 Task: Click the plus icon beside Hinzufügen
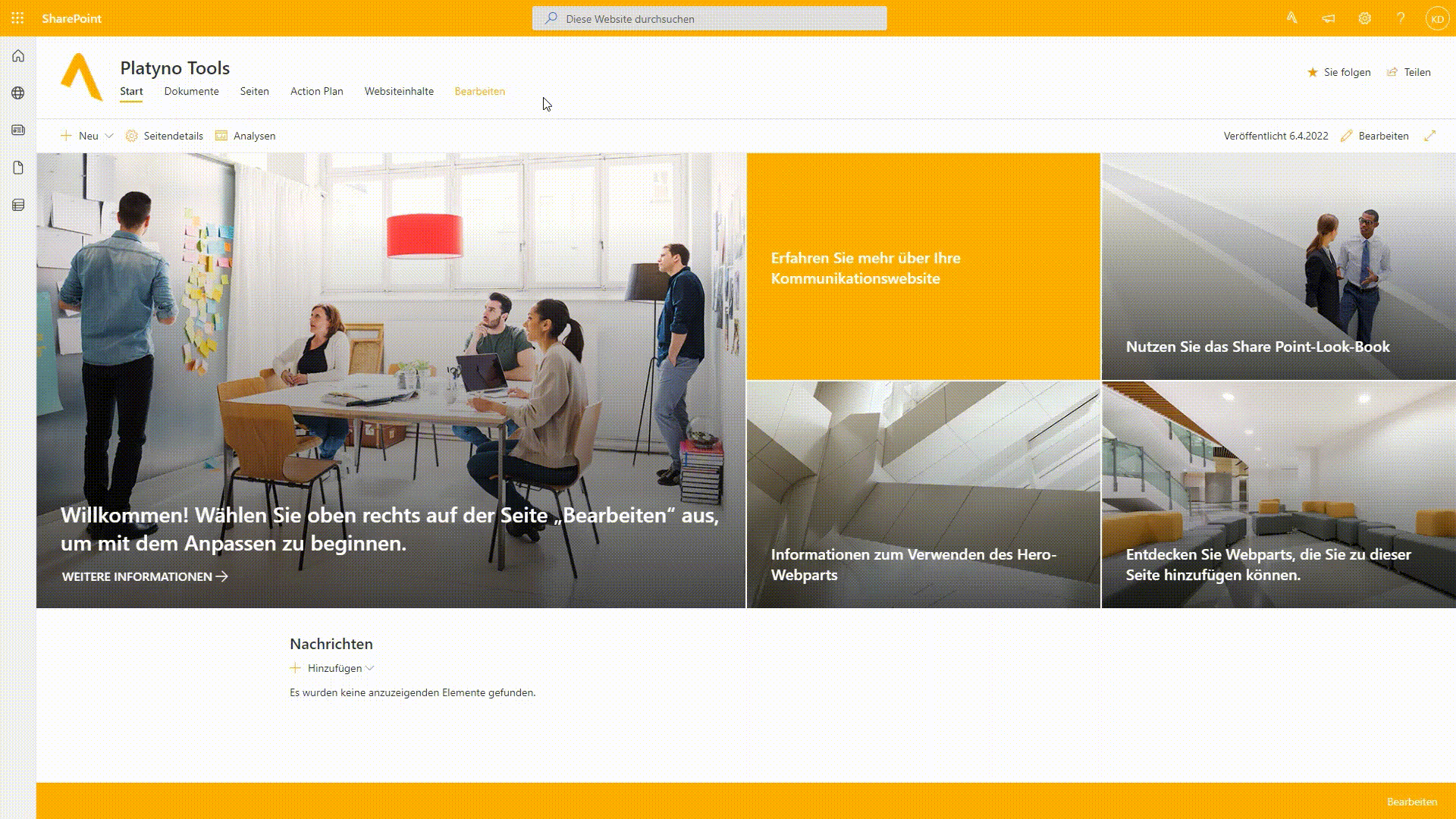pyautogui.click(x=295, y=668)
